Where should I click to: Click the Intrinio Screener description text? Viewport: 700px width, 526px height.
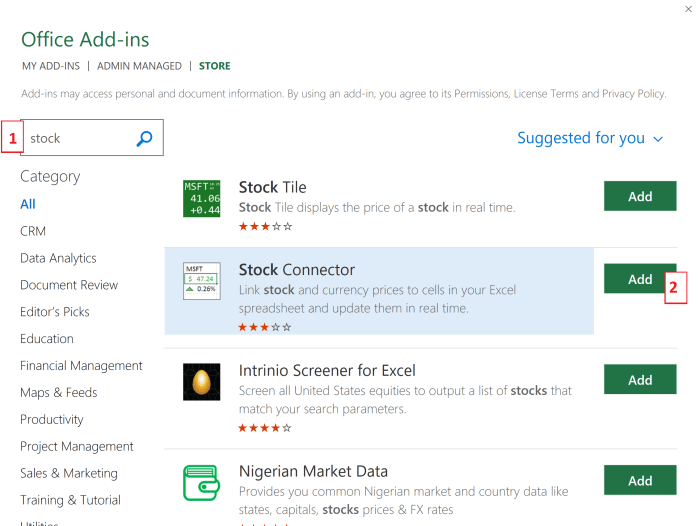(405, 400)
